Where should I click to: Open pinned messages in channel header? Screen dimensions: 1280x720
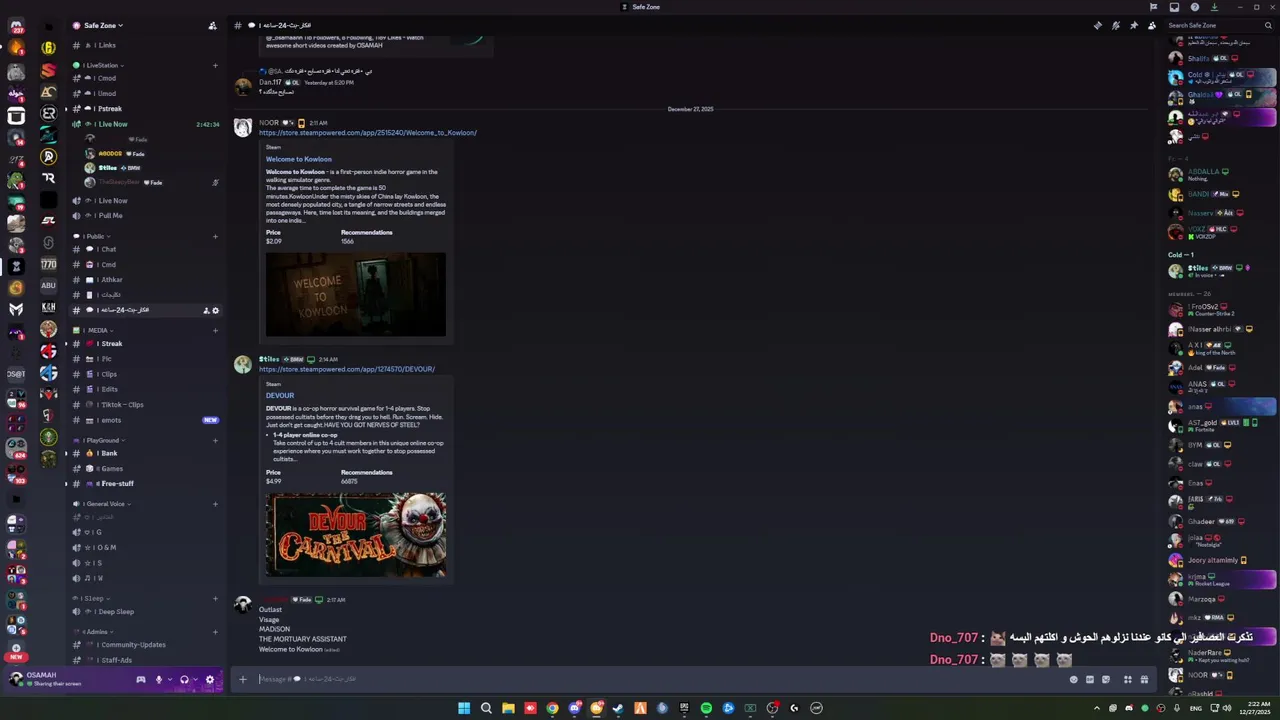[1133, 25]
